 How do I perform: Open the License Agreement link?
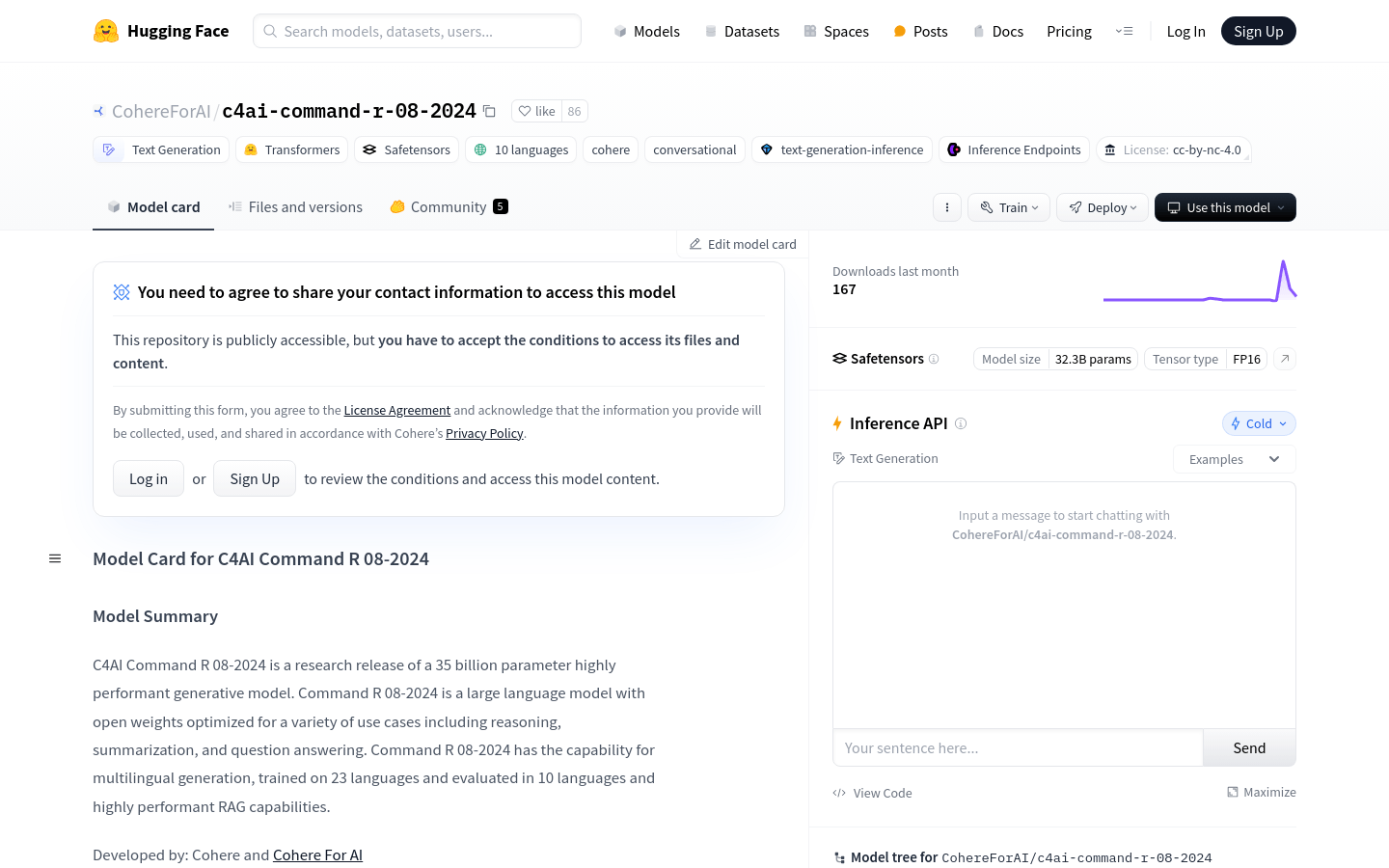(x=397, y=410)
